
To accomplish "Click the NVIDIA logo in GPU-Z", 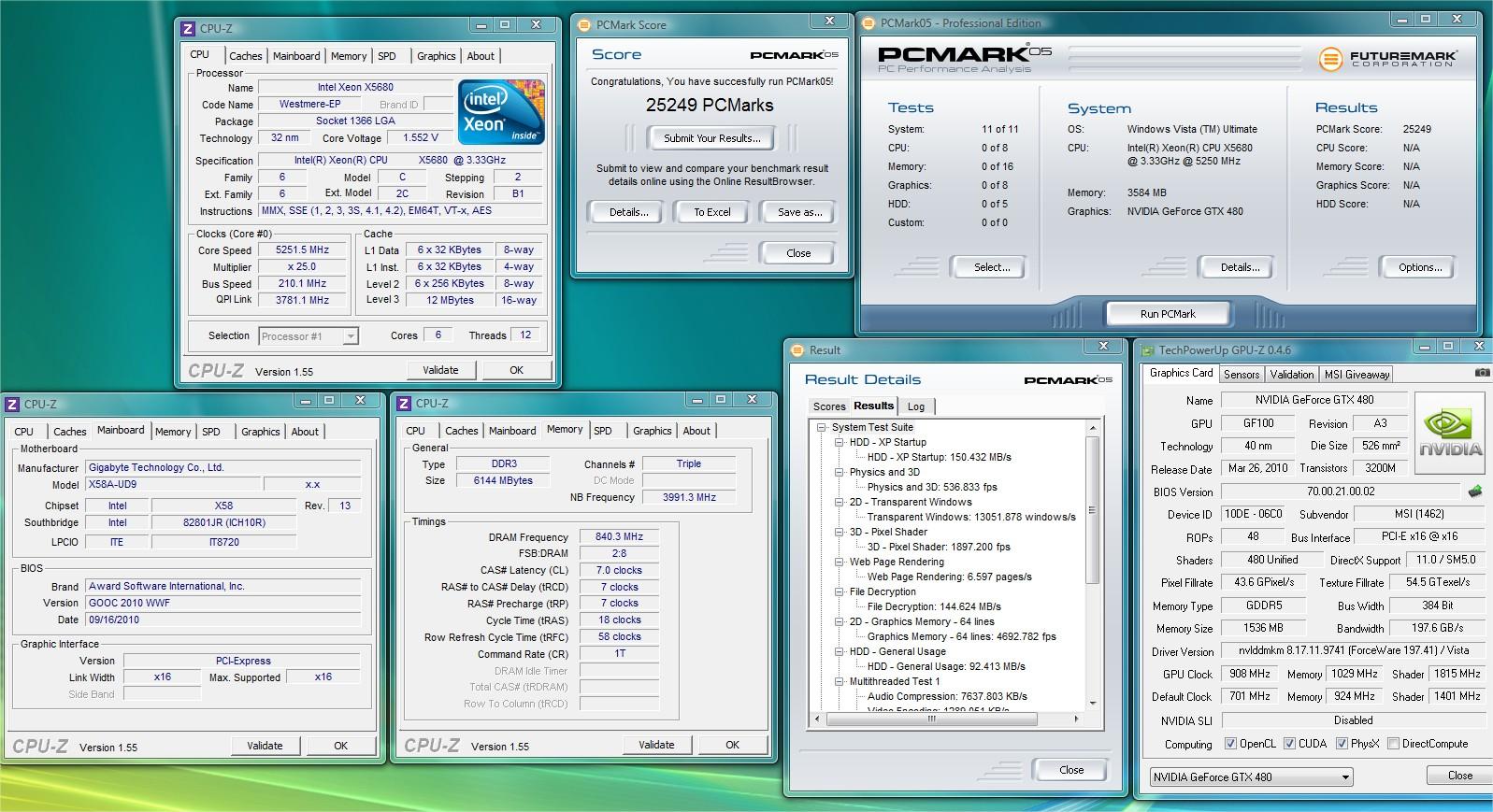I will click(1450, 431).
